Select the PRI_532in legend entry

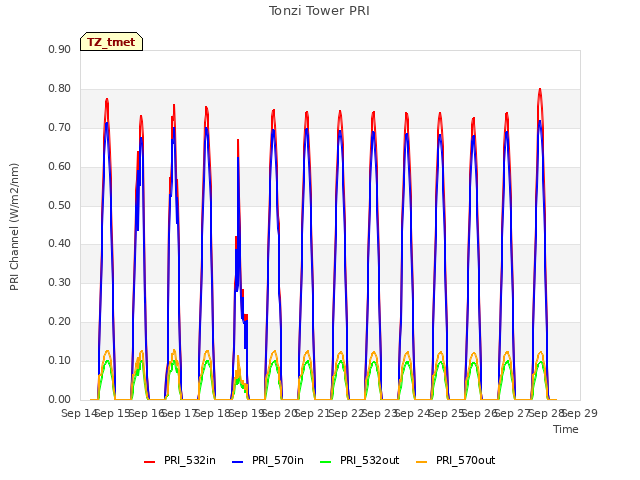[x=180, y=461]
